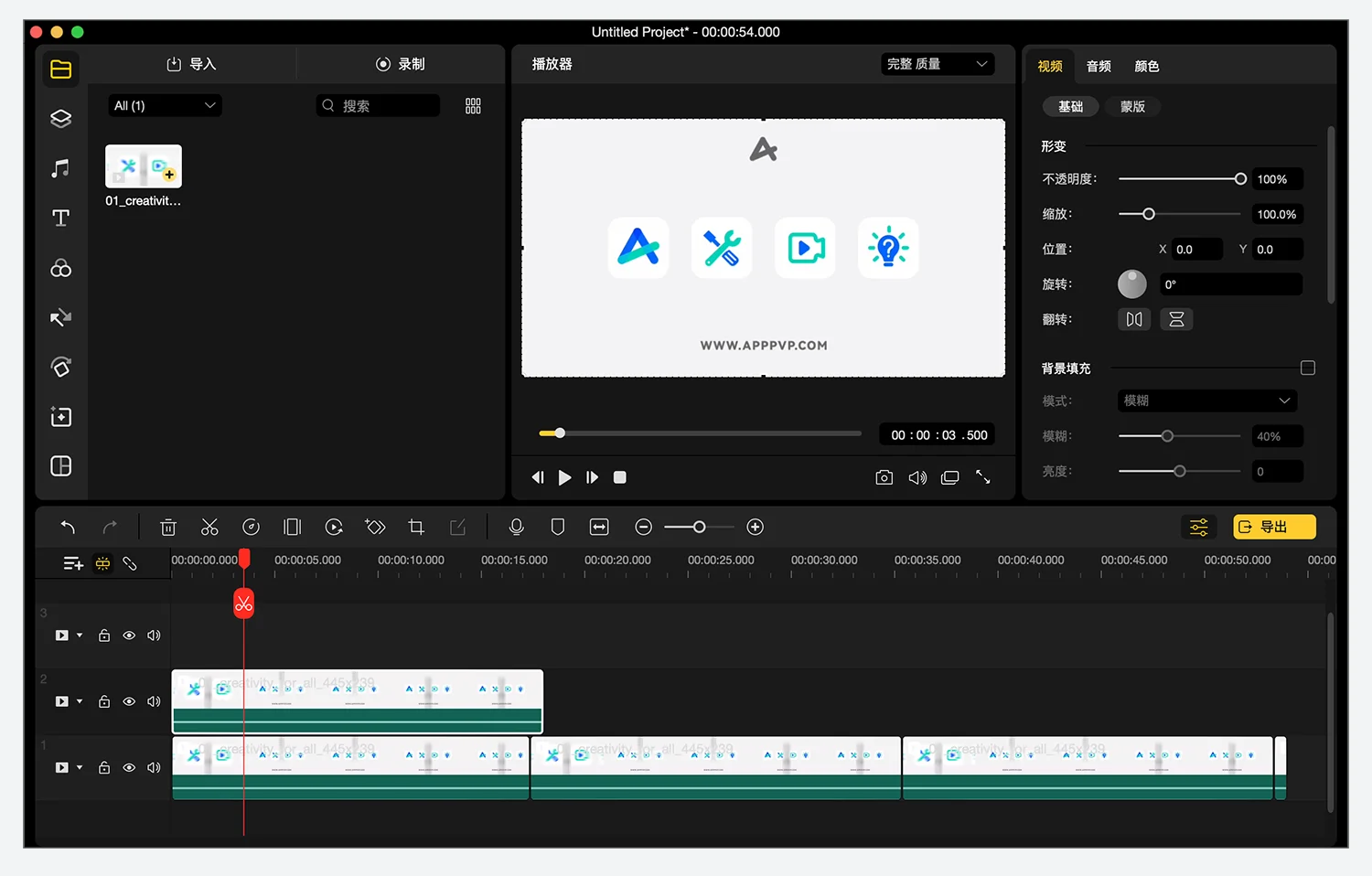The image size is (1372, 876).
Task: Flip clip horizontally
Action: (x=1134, y=319)
